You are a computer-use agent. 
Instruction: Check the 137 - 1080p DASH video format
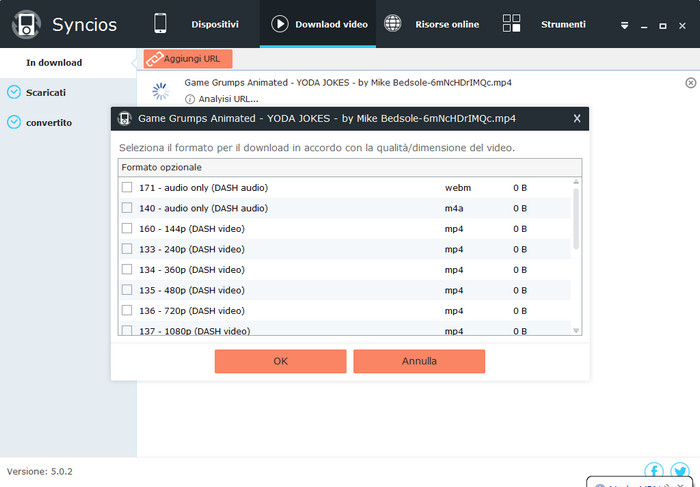coord(127,330)
